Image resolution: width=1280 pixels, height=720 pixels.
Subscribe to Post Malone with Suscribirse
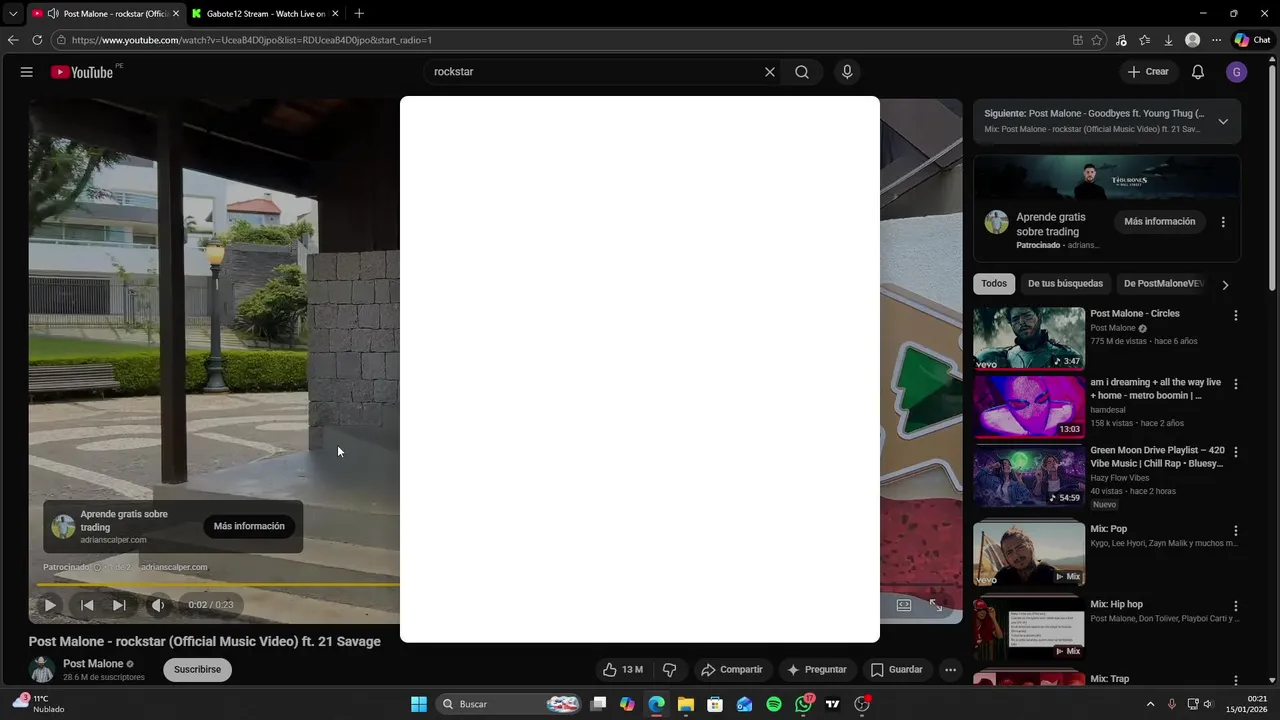coord(198,670)
